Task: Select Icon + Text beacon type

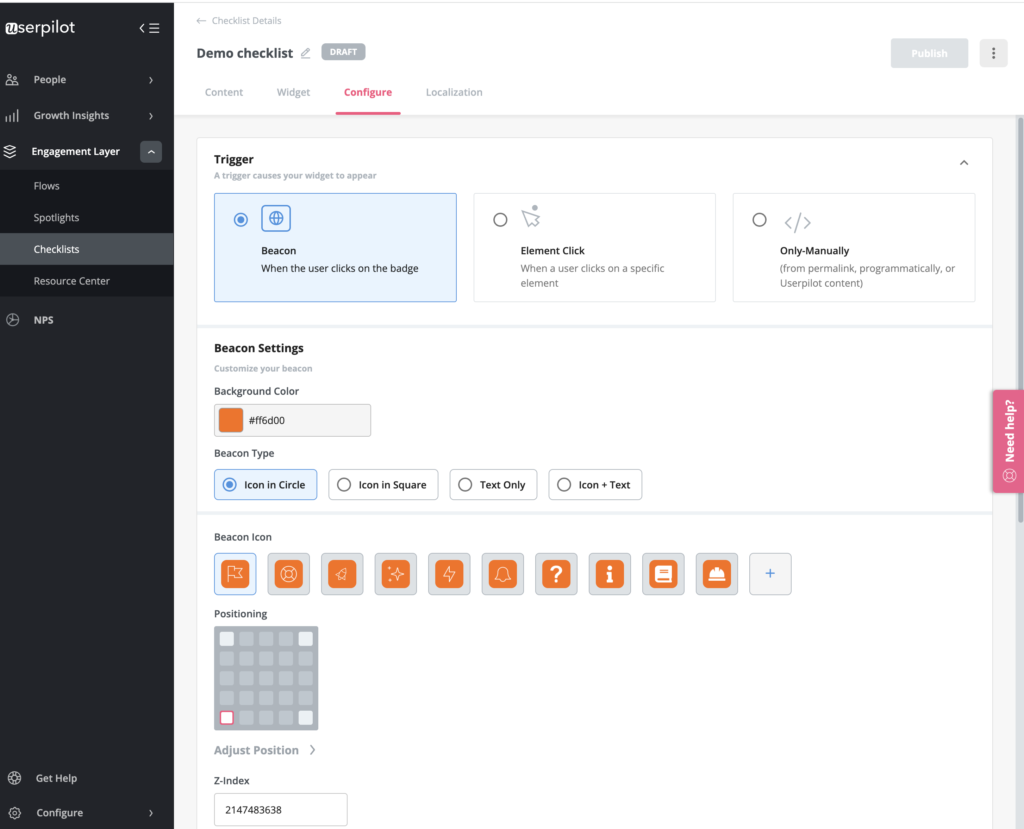Action: point(596,485)
